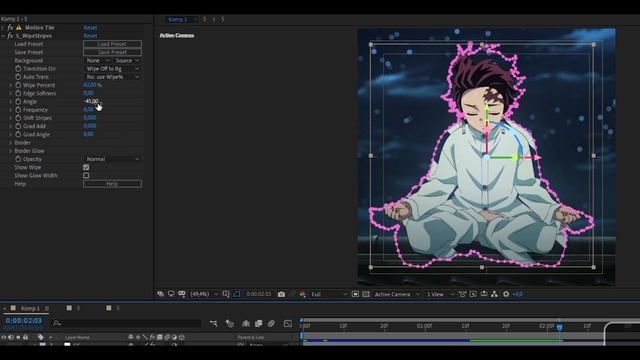This screenshot has width=640, height=360.
Task: Click current time indicator on timeline ruler
Action: pyautogui.click(x=559, y=327)
